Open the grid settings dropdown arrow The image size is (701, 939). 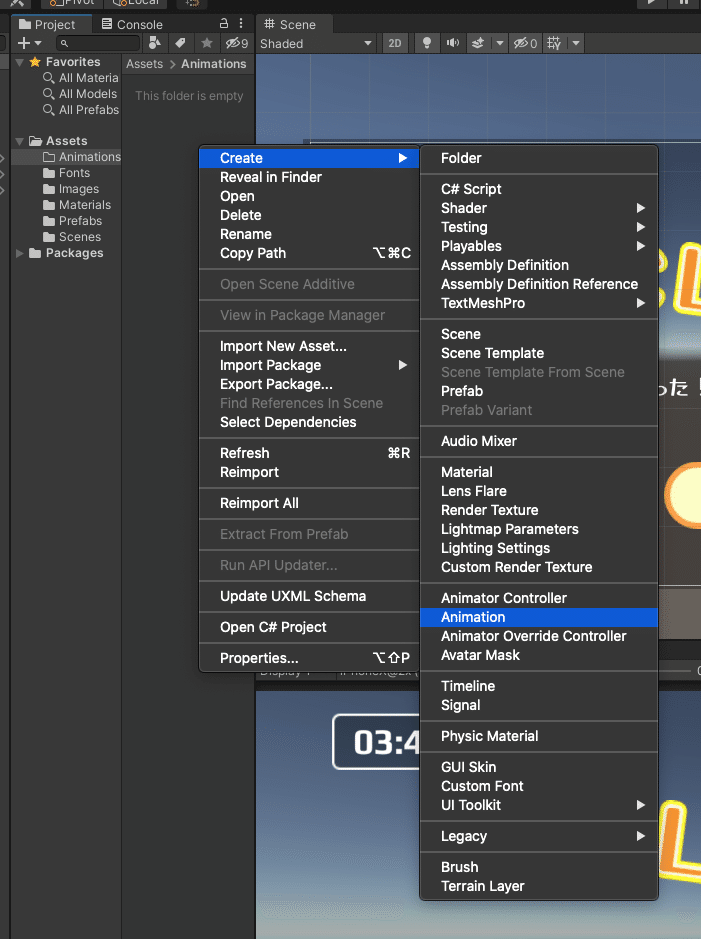[x=576, y=43]
